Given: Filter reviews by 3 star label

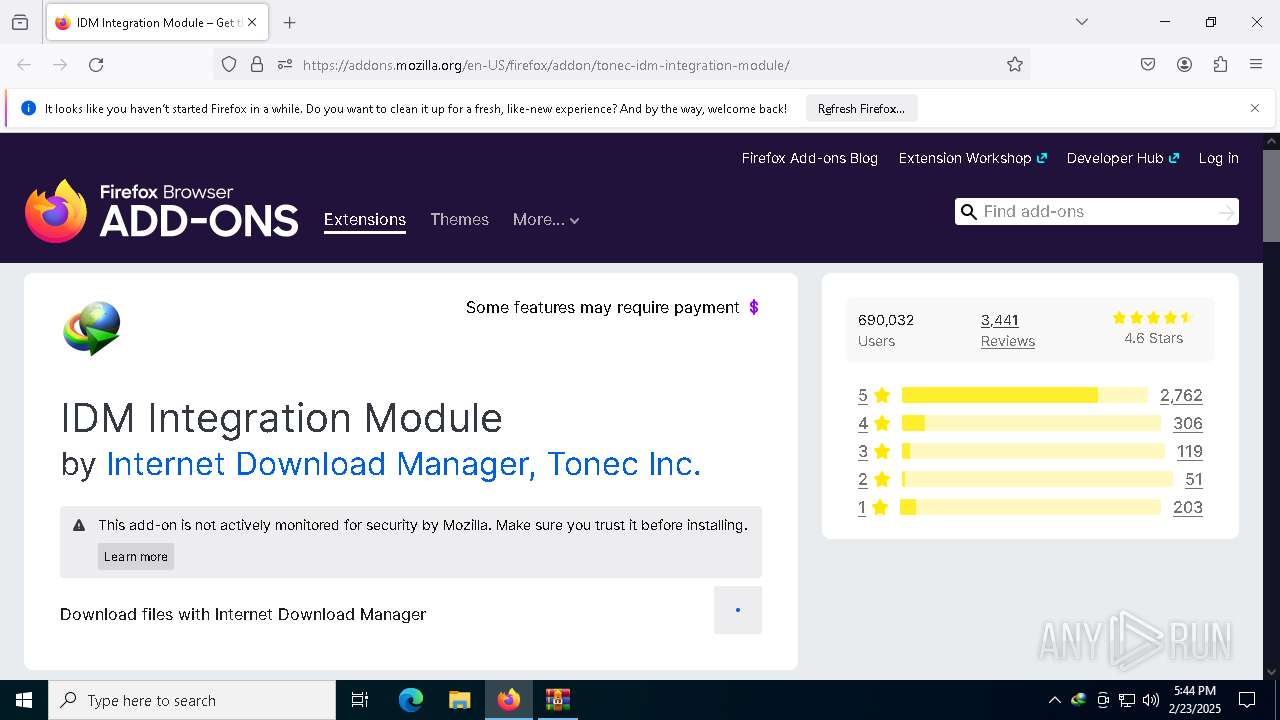Looking at the screenshot, I should pyautogui.click(x=874, y=451).
